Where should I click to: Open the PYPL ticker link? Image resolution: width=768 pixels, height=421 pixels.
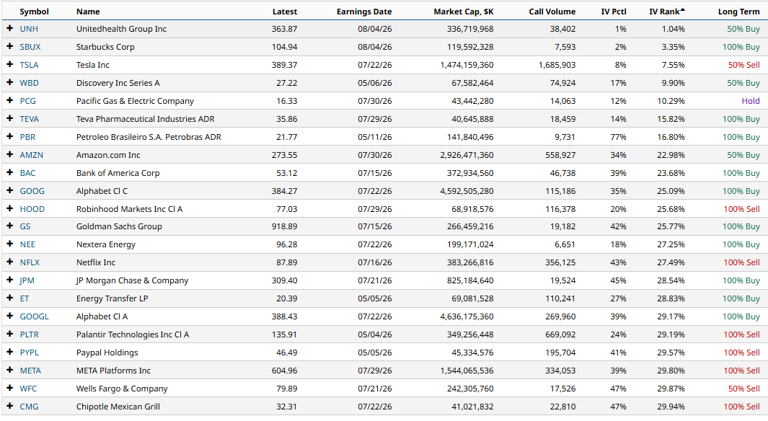pyautogui.click(x=29, y=352)
